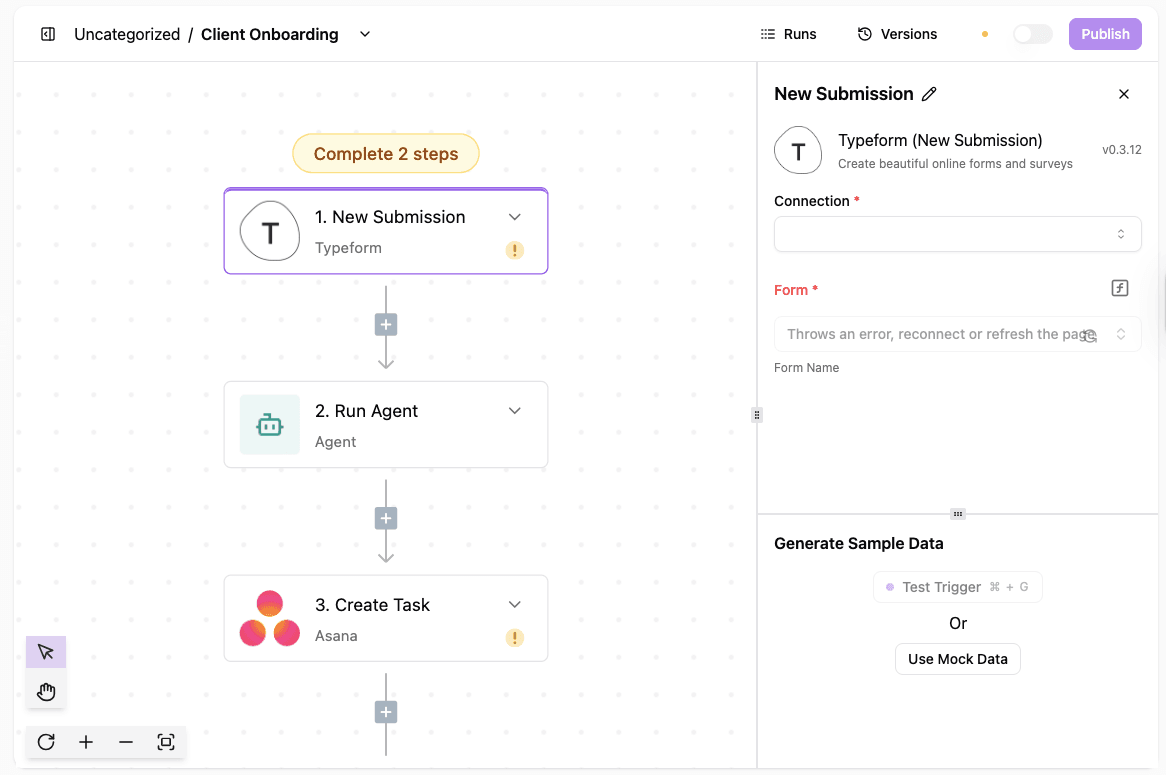Click the pencil icon next to New Submission
This screenshot has width=1166, height=775.
point(929,93)
